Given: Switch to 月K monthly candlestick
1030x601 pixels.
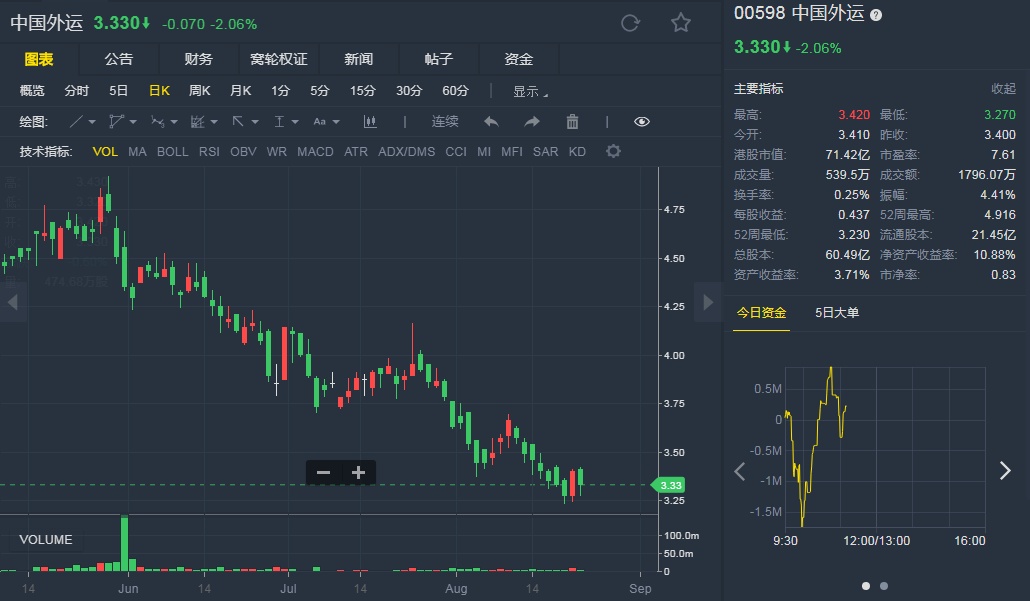Looking at the screenshot, I should (x=240, y=91).
